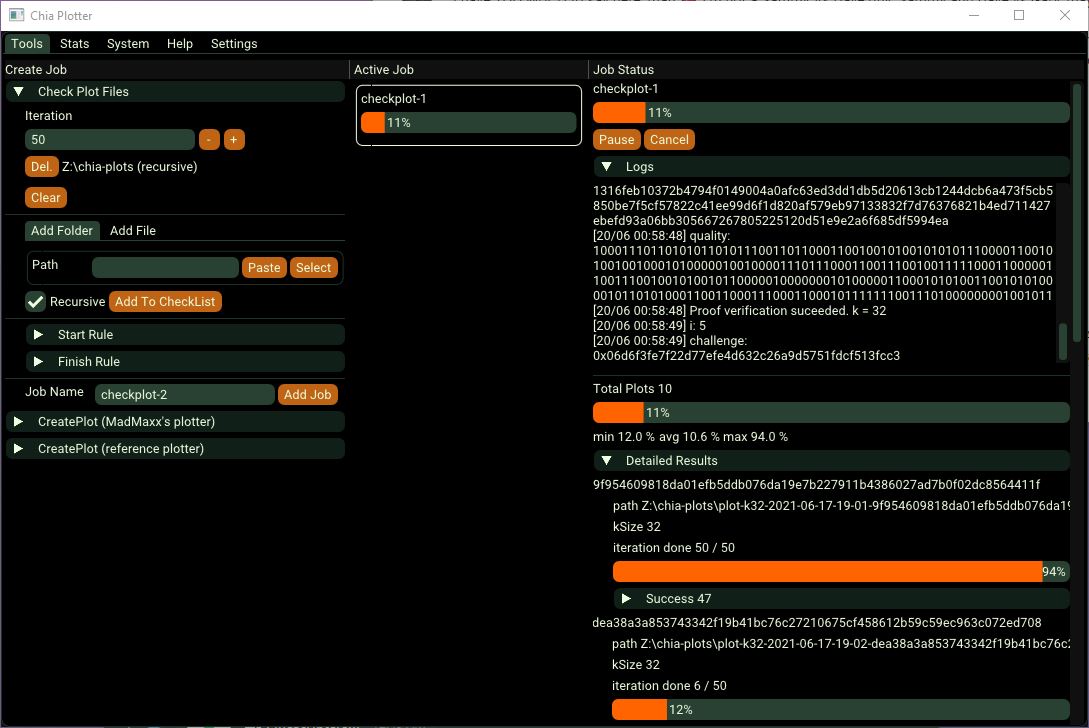Switch to the Add Folder tab

pos(62,231)
